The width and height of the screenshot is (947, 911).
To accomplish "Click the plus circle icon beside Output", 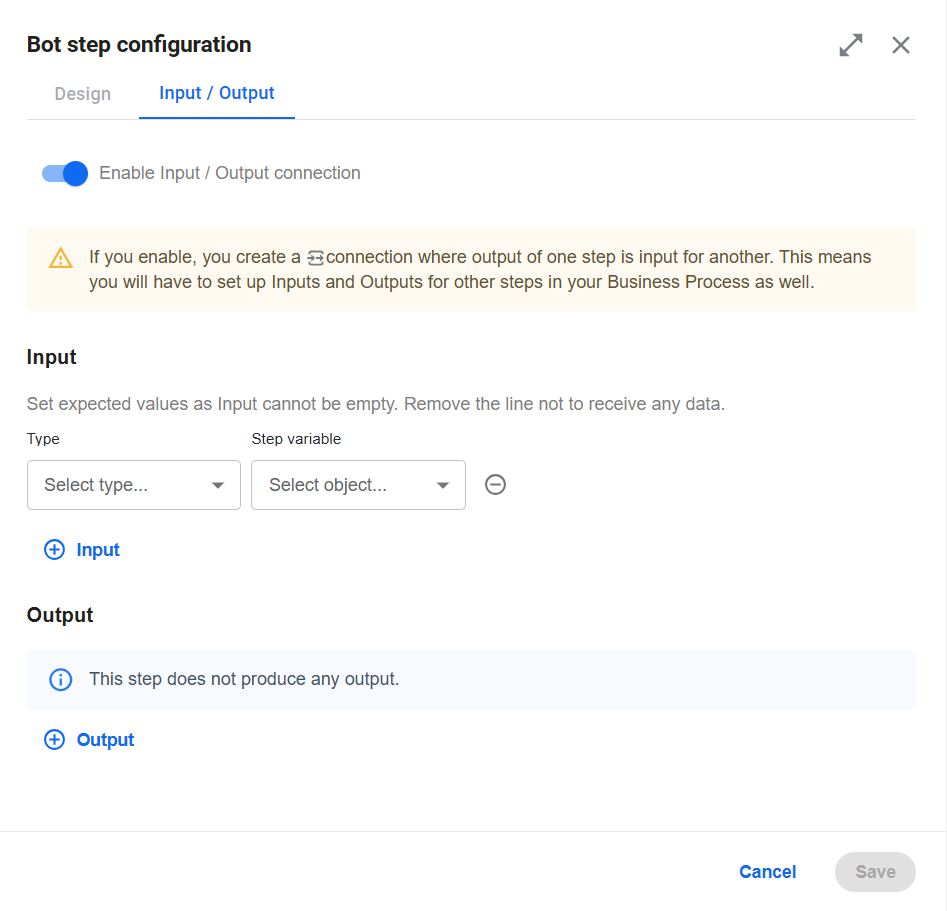I will (54, 739).
